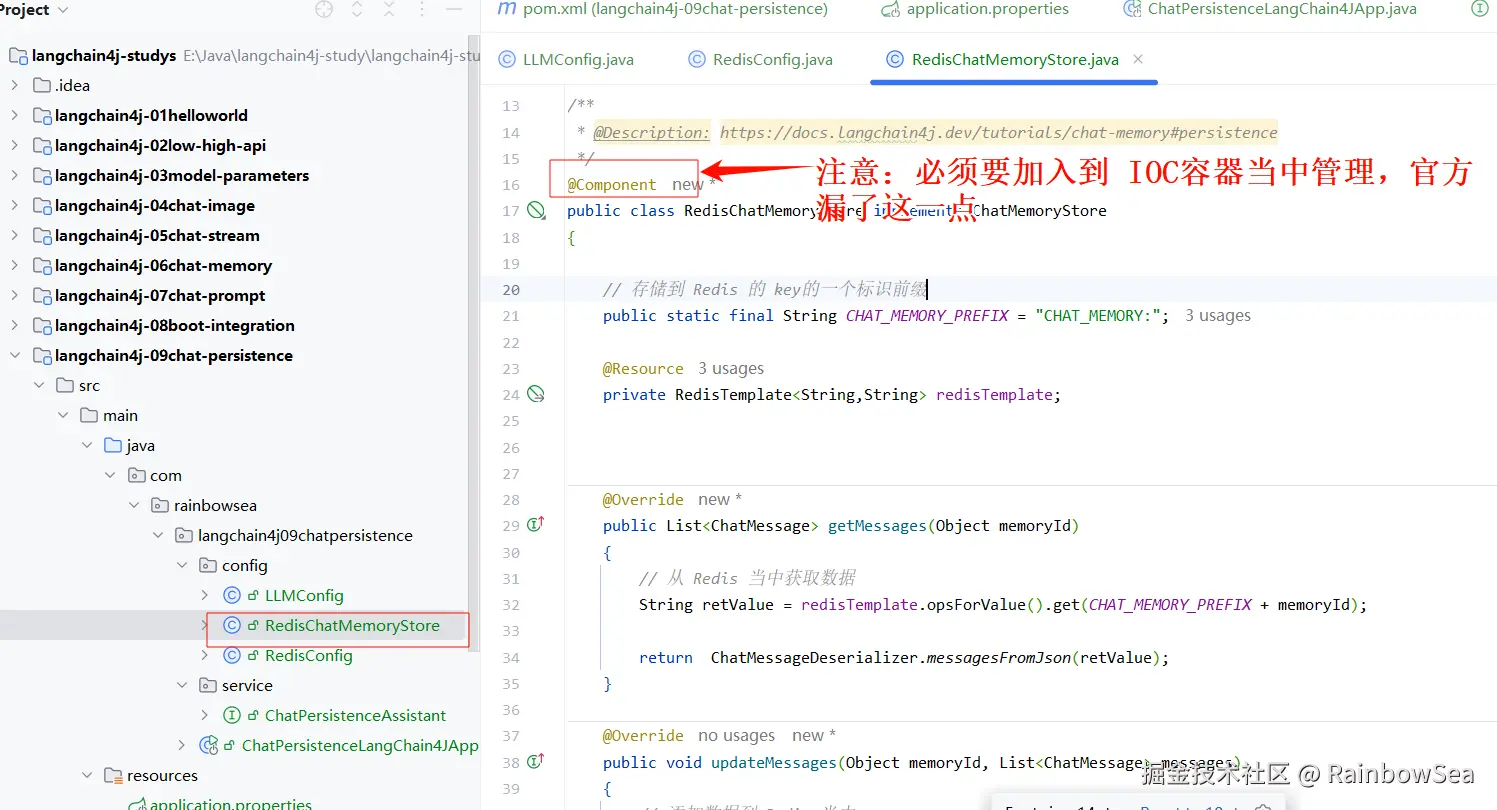Select the langchain4j-05chat-stream tree row

[x=240, y=235]
